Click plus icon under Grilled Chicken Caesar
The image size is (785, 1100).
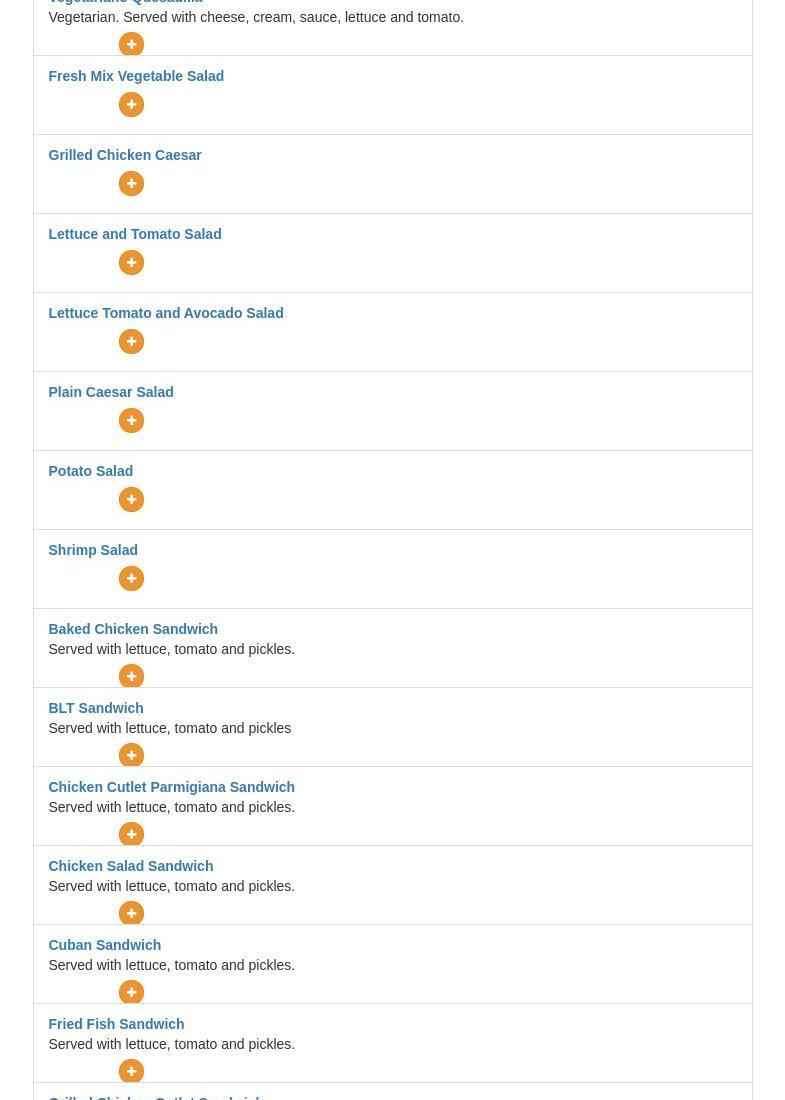point(131,184)
